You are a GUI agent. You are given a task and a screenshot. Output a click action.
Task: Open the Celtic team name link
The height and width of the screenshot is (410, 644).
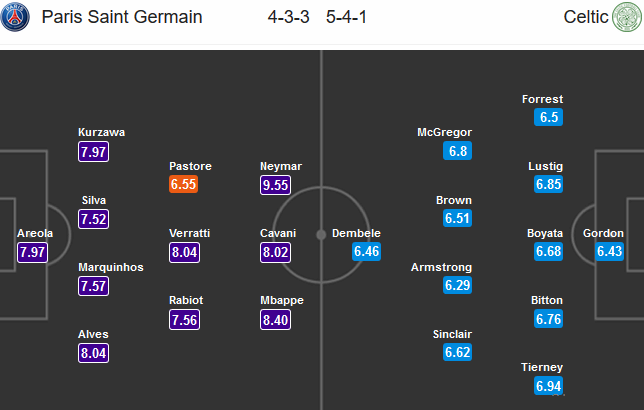point(586,17)
